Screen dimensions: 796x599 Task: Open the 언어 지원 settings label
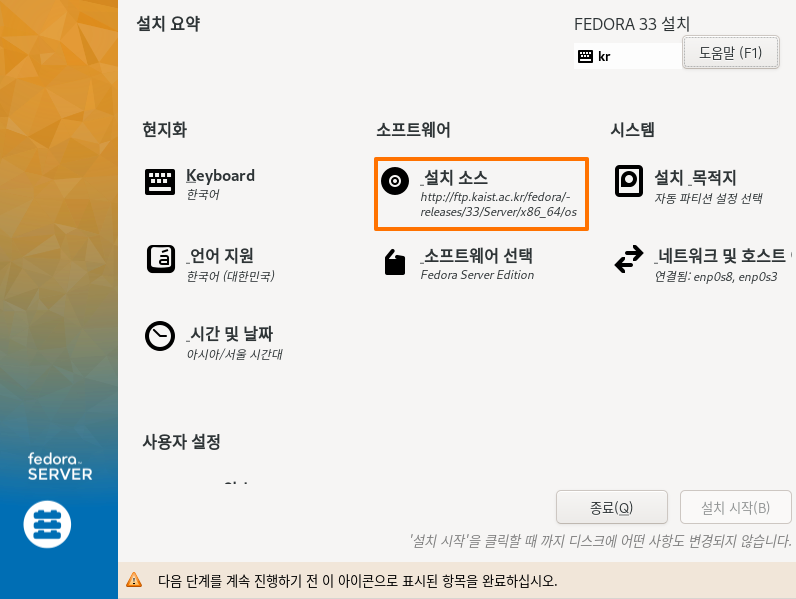pyautogui.click(x=220, y=255)
